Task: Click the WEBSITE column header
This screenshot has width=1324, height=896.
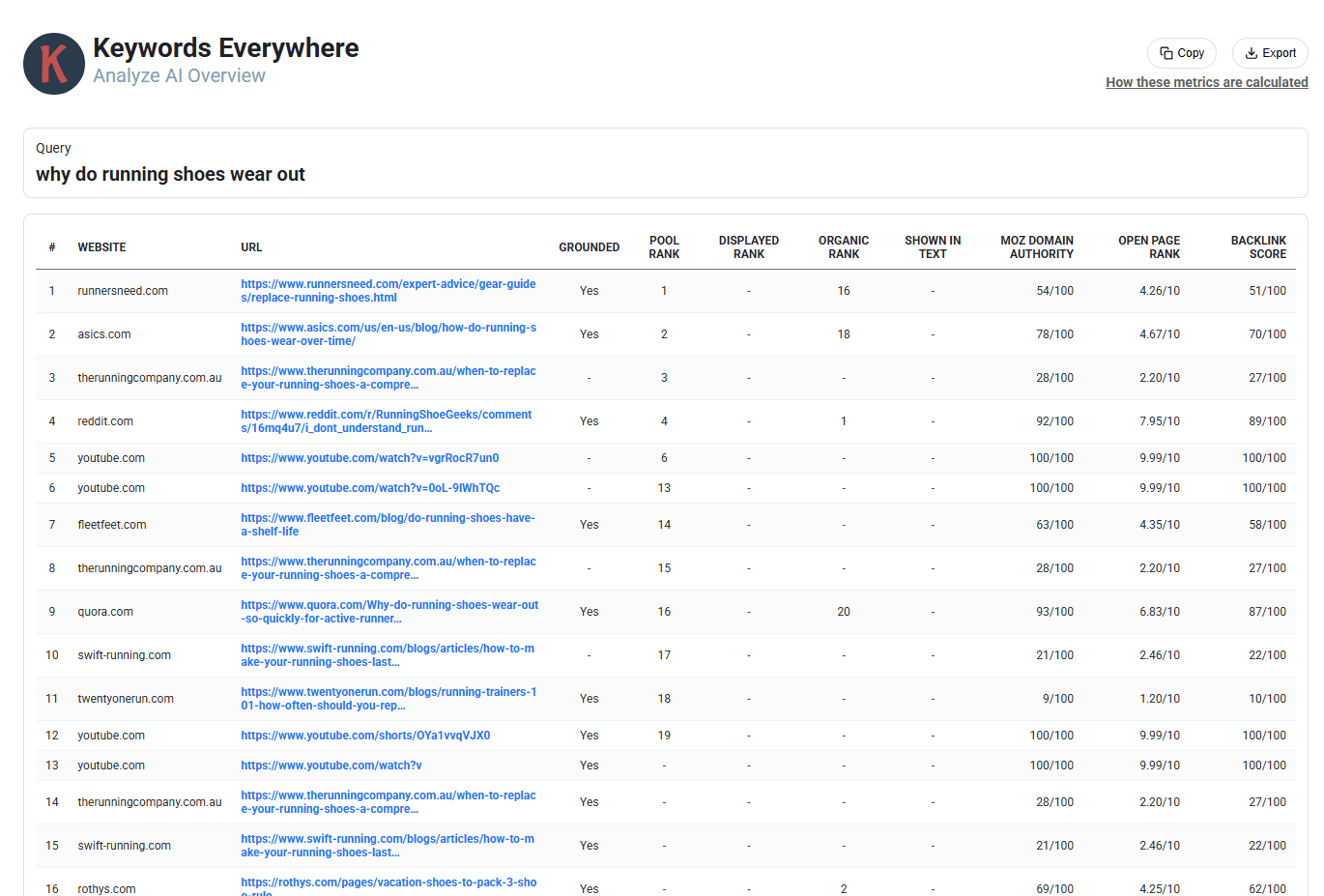Action: (101, 247)
